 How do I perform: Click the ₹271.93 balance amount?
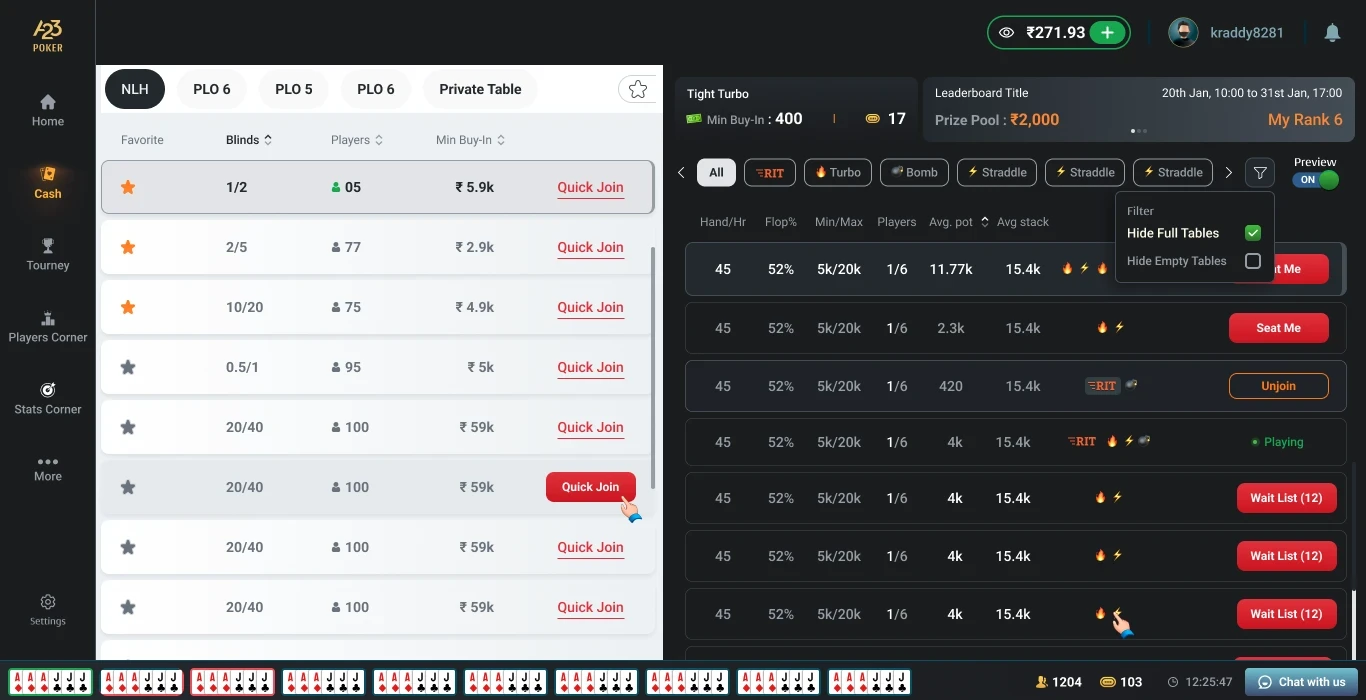[x=1055, y=33]
